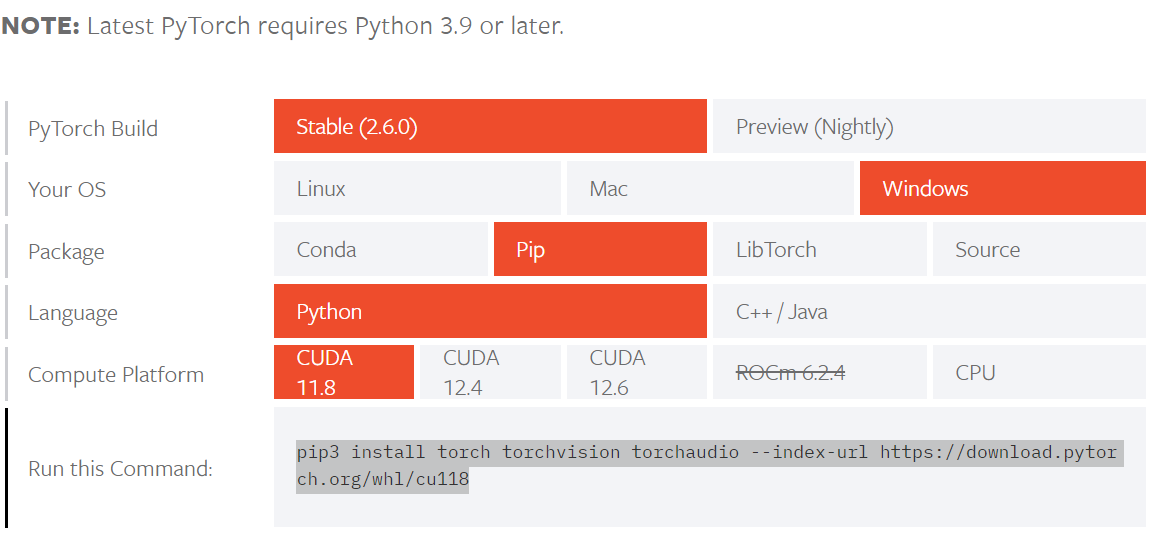
Task: Choose the Conda package option
Action: pos(381,250)
